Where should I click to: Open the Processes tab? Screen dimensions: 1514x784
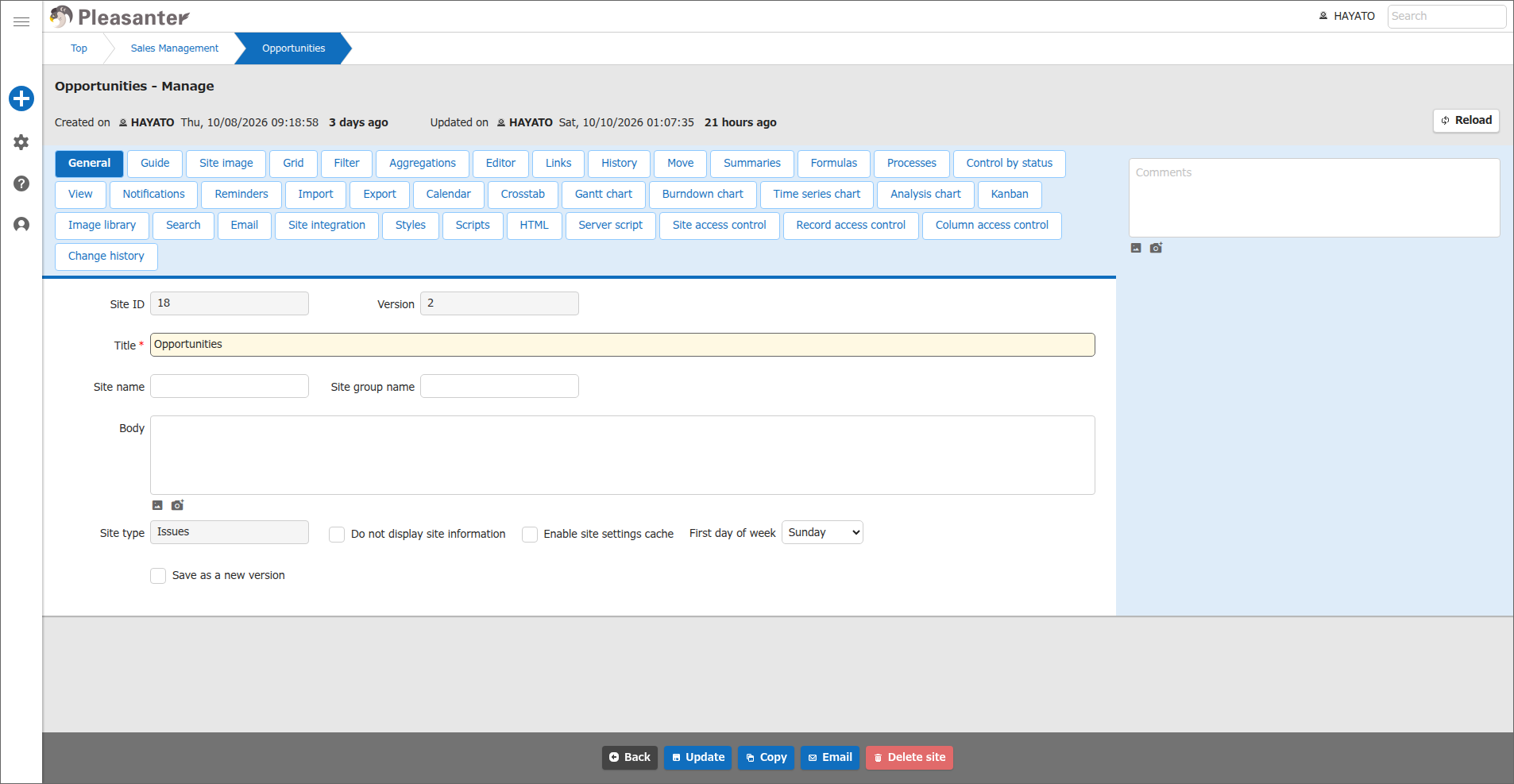point(912,164)
